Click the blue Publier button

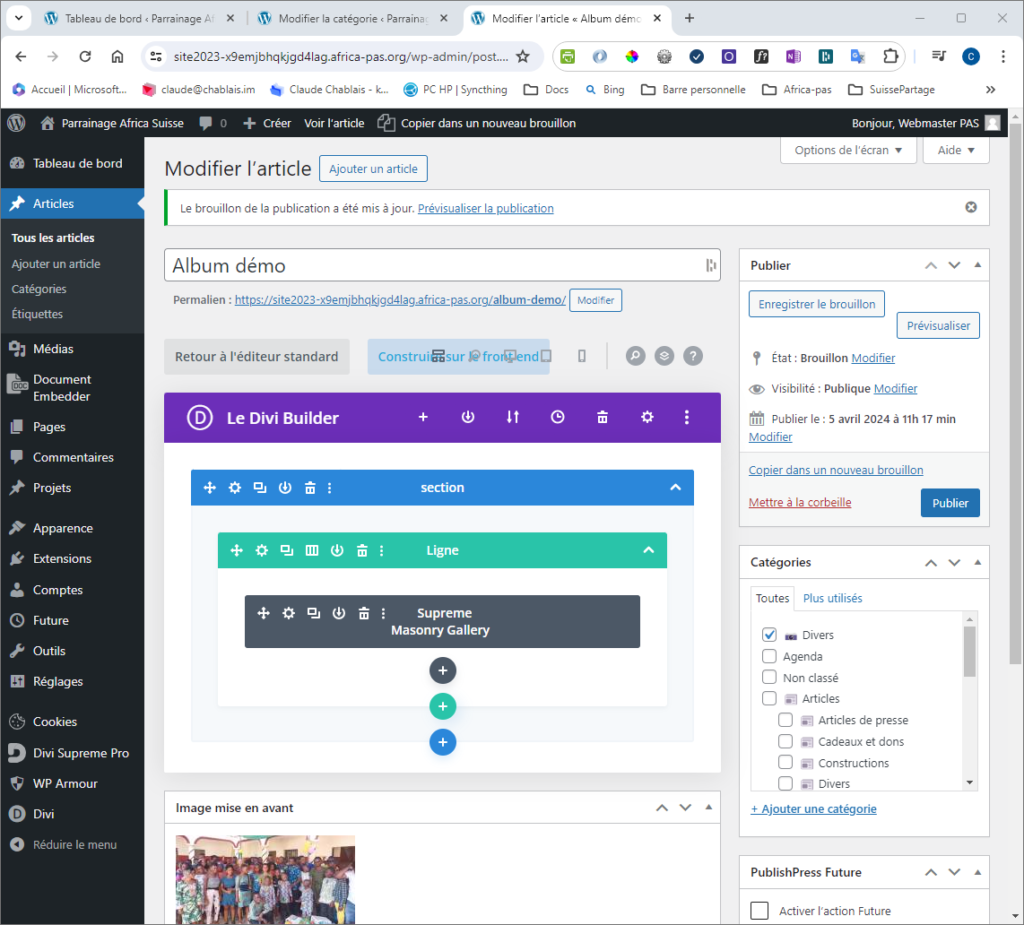click(949, 503)
